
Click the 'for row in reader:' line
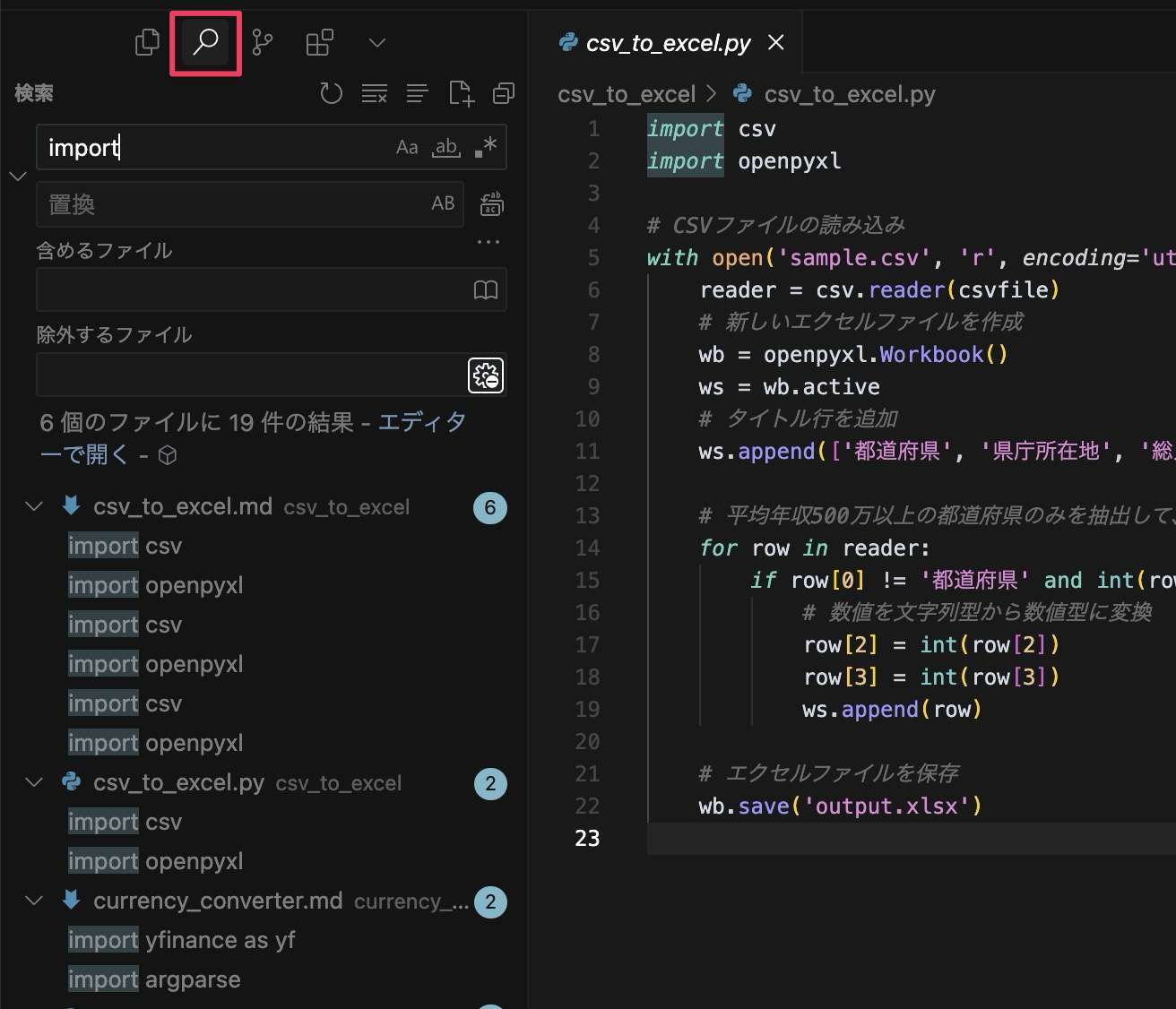click(815, 548)
